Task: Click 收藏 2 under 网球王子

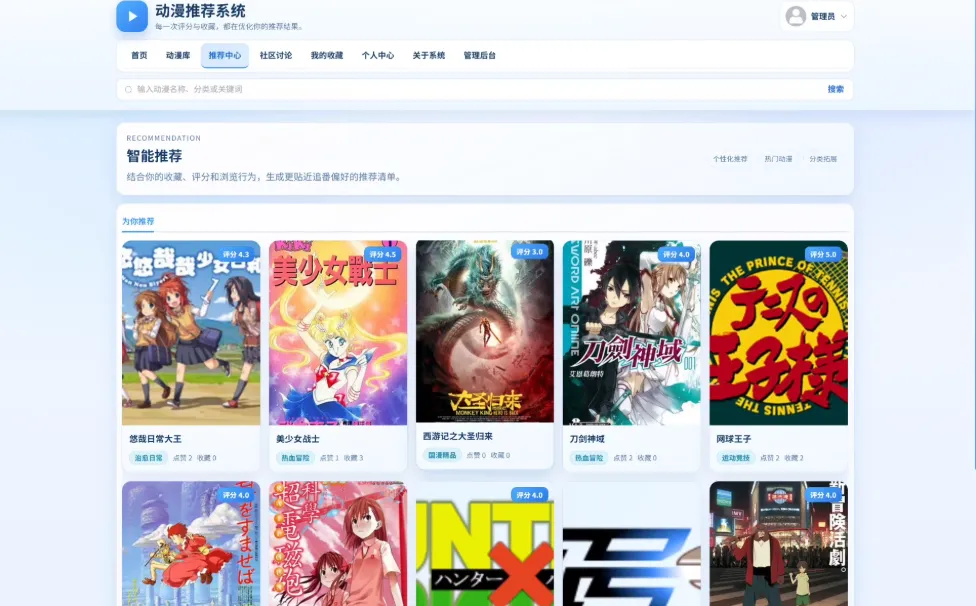Action: click(794, 458)
